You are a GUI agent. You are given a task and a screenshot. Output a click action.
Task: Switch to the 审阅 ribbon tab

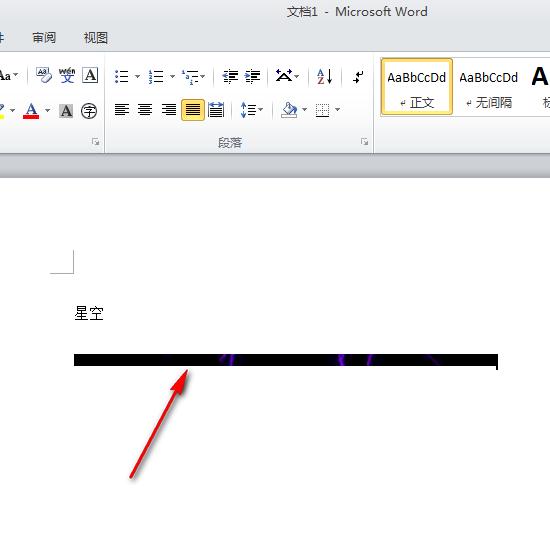coord(44,38)
